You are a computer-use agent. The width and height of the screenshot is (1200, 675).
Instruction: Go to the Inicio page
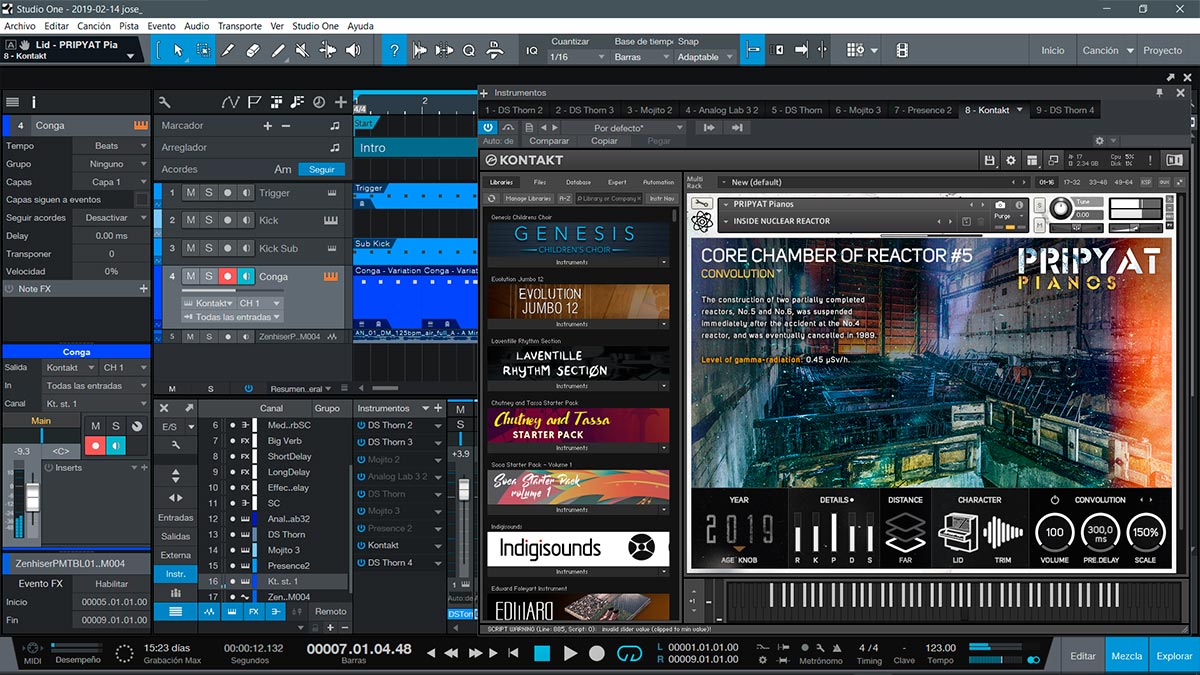tap(1053, 50)
